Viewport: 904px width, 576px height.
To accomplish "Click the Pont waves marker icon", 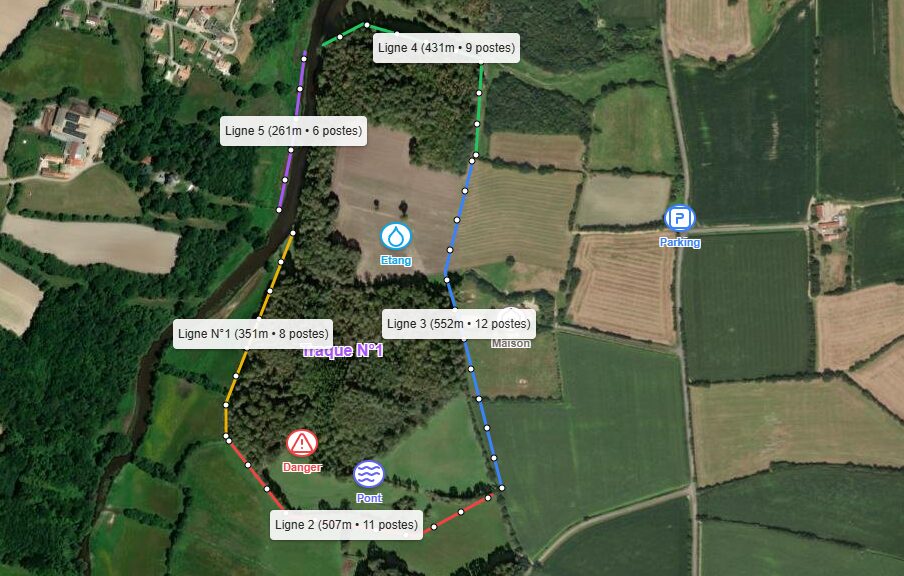I will coord(369,474).
